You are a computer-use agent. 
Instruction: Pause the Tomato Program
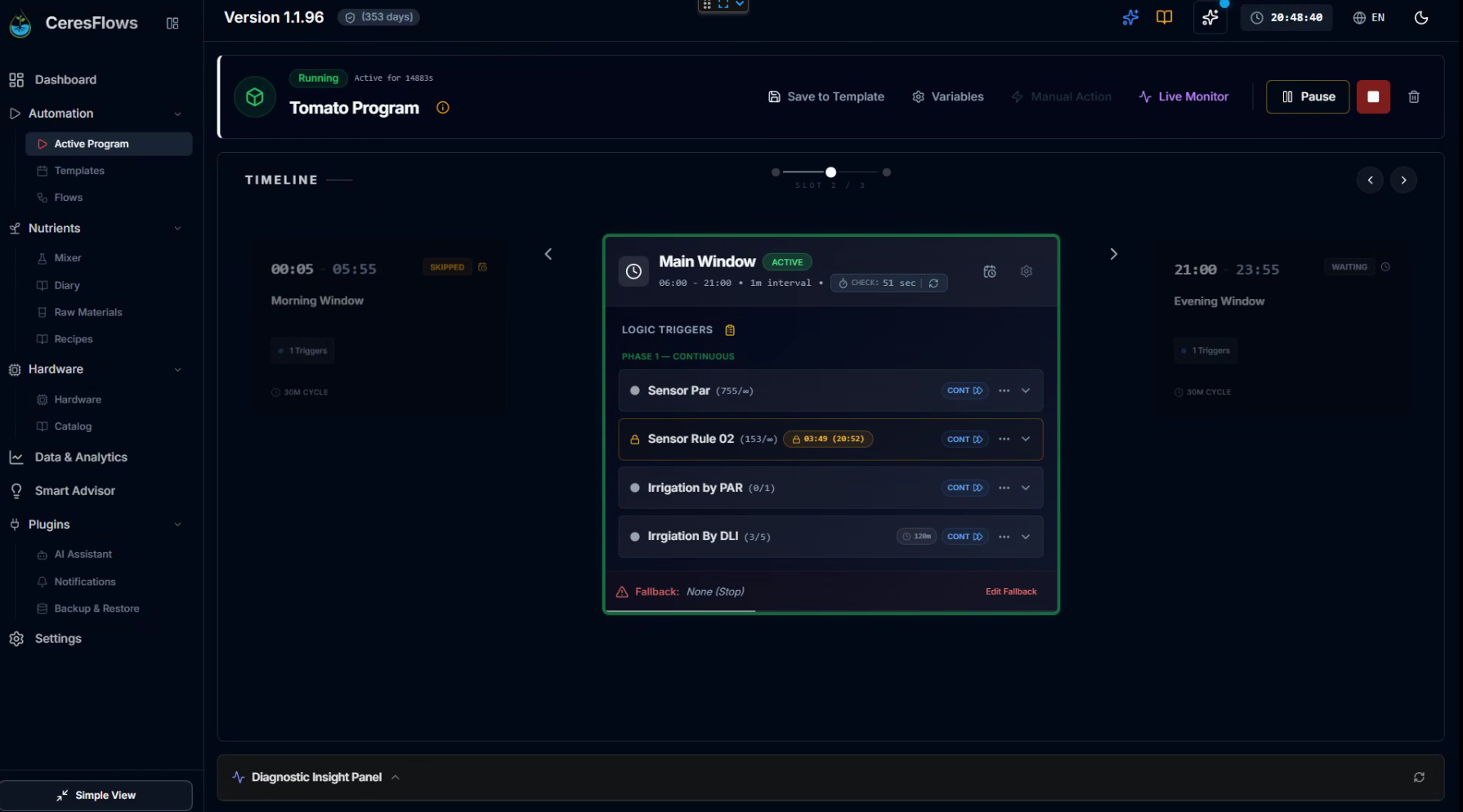1308,96
